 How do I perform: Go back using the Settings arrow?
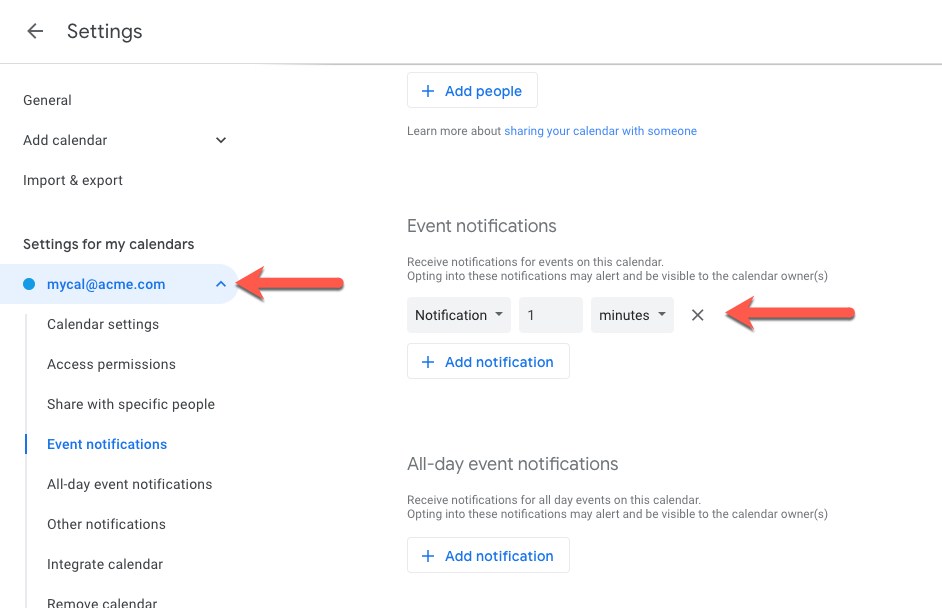pyautogui.click(x=35, y=31)
